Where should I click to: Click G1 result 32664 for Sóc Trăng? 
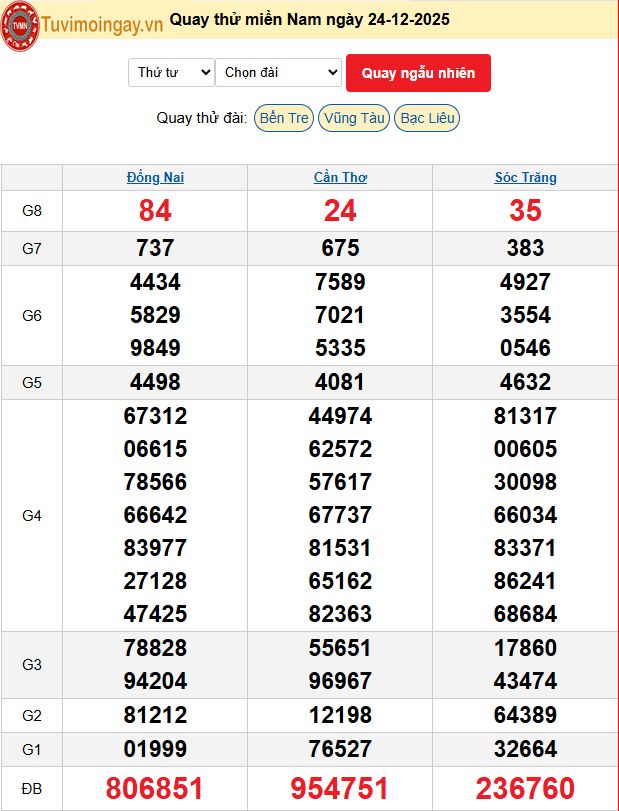coord(525,749)
